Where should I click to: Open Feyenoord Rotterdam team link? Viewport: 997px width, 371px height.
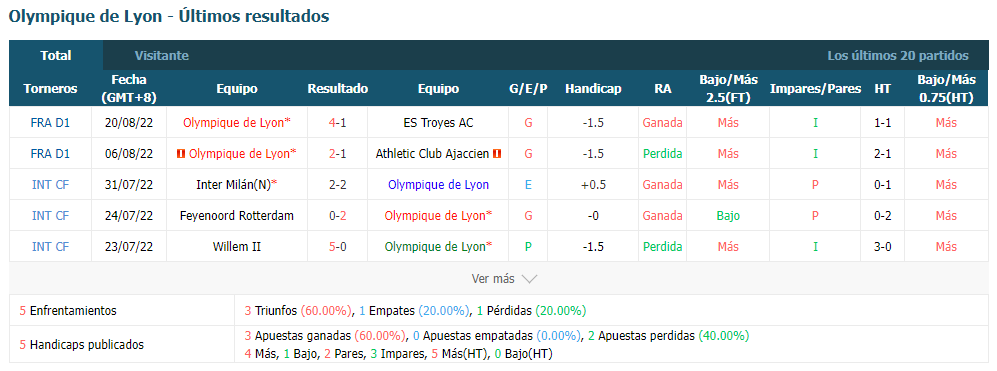coord(237,216)
